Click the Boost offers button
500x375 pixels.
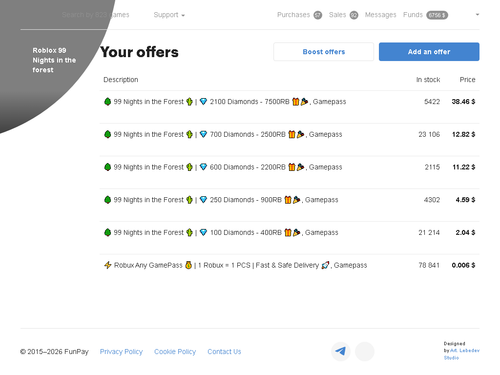(x=323, y=52)
